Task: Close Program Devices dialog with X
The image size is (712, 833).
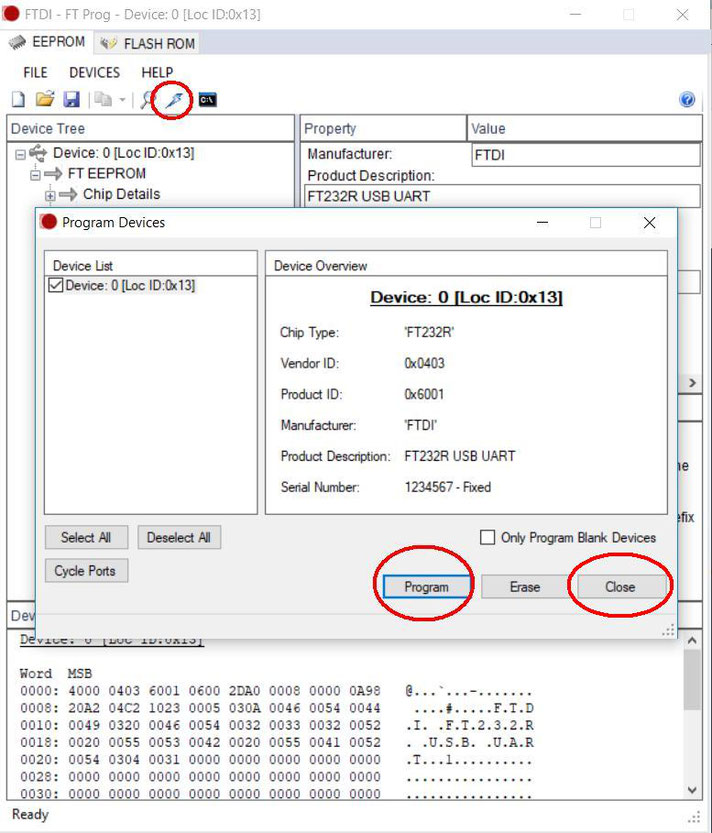Action: [x=649, y=223]
